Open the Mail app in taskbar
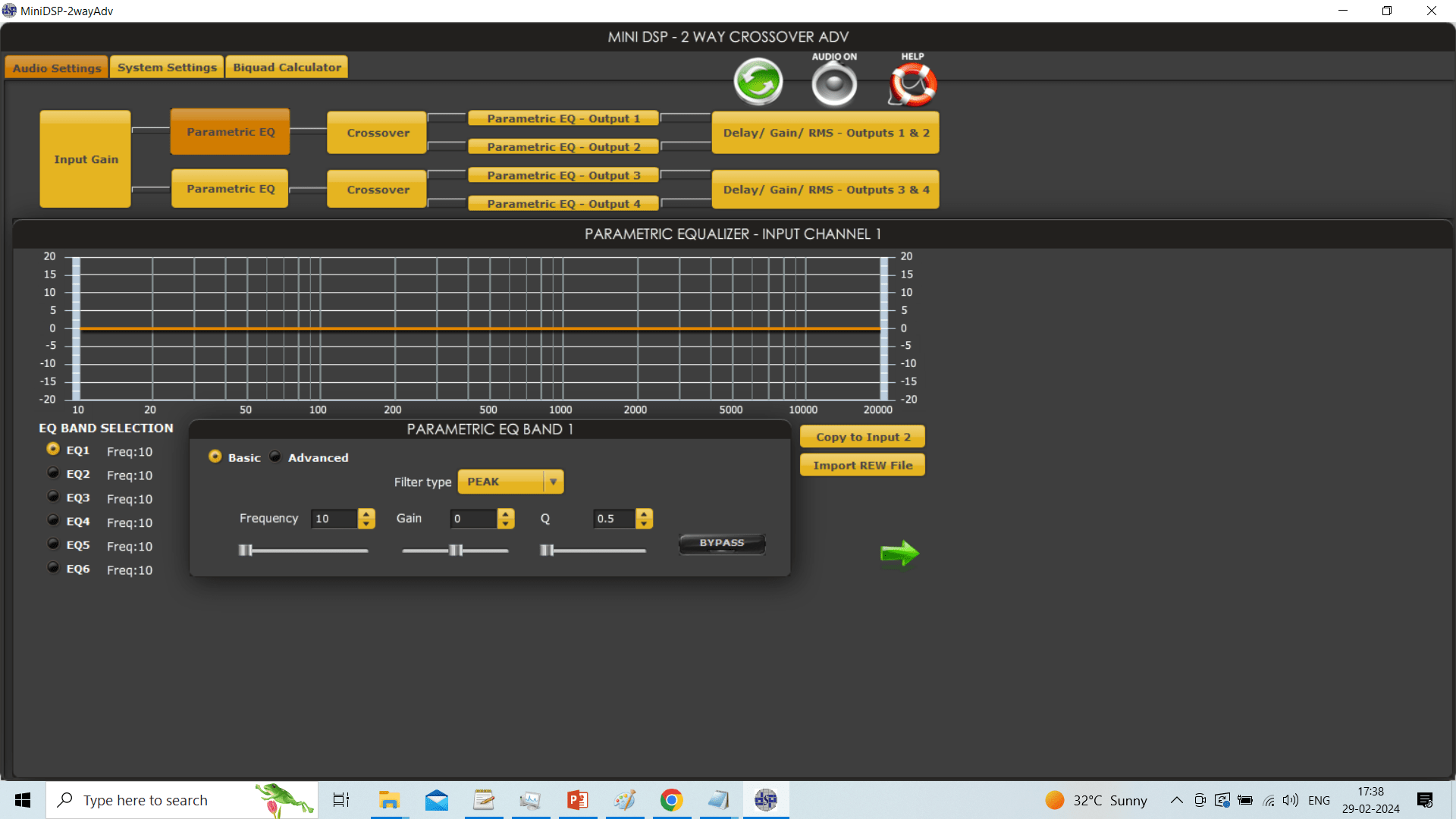1456x819 pixels. [437, 800]
